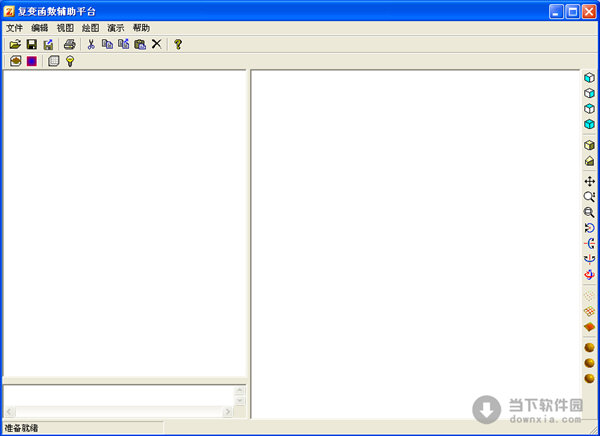This screenshot has width=600, height=436.
Task: Click the wireframe grid mesh icon
Action: point(589,311)
